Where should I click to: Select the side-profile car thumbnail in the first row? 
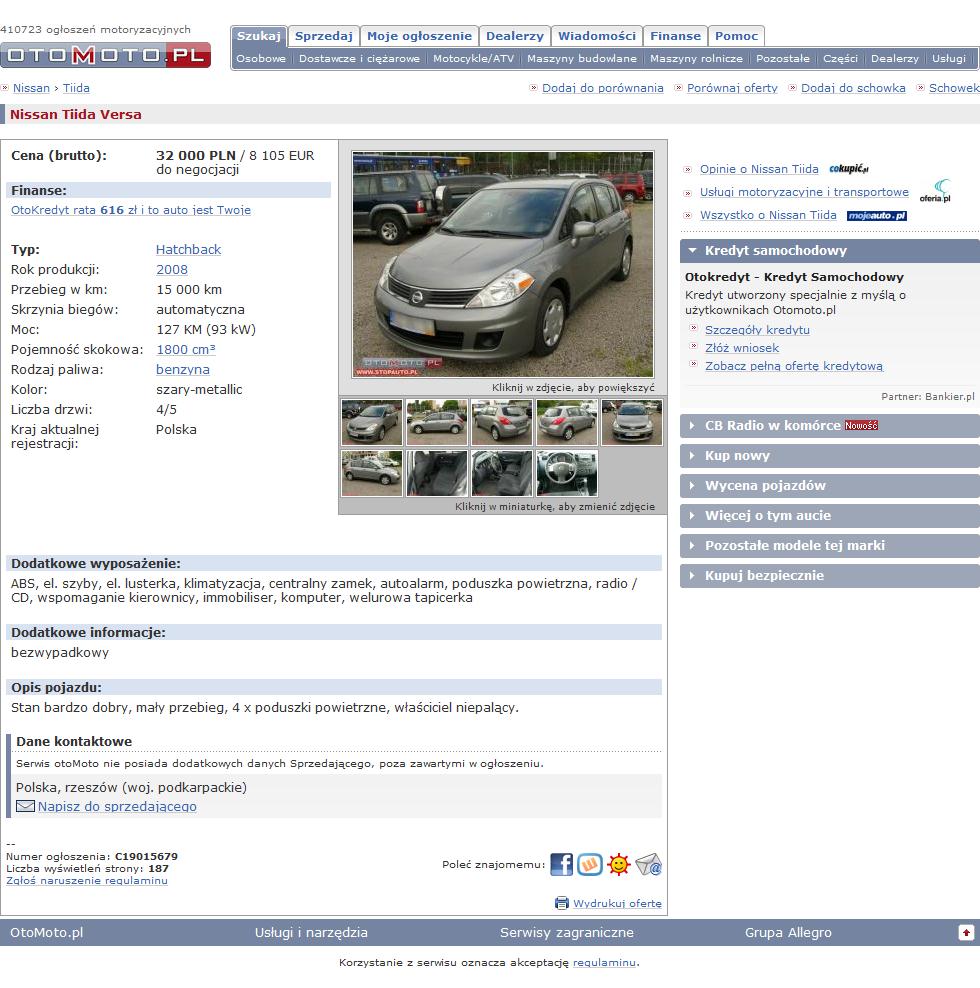point(437,422)
